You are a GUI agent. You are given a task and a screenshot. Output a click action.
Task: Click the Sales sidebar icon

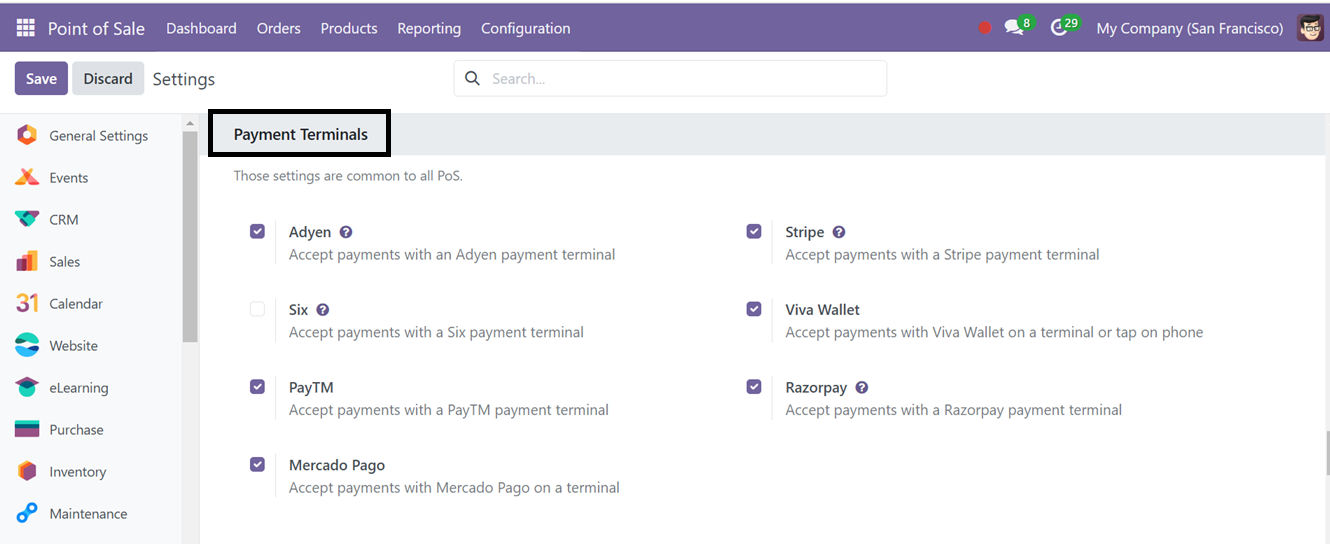click(27, 261)
